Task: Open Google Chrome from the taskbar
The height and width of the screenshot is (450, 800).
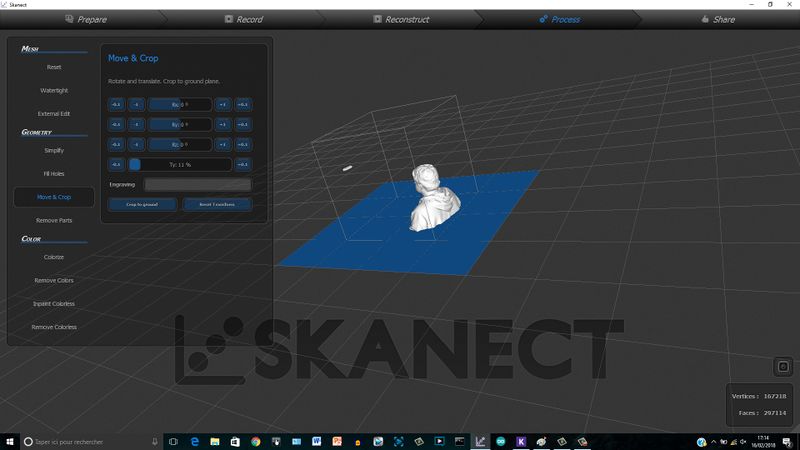Action: [x=256, y=441]
